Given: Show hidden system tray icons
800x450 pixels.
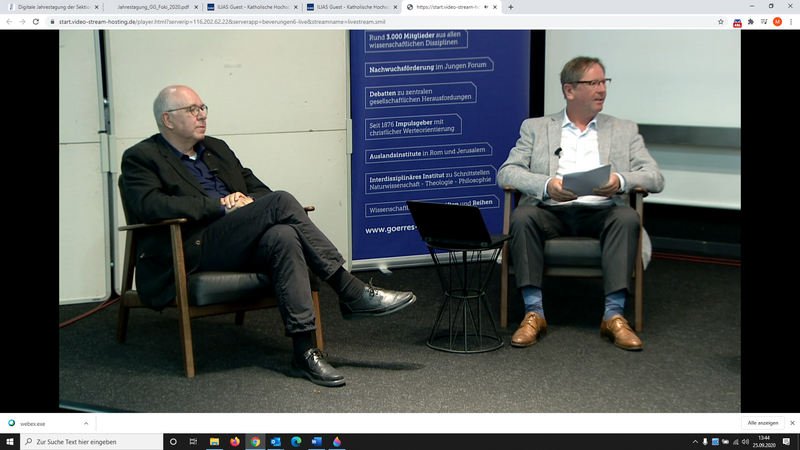Looking at the screenshot, I should pos(696,441).
